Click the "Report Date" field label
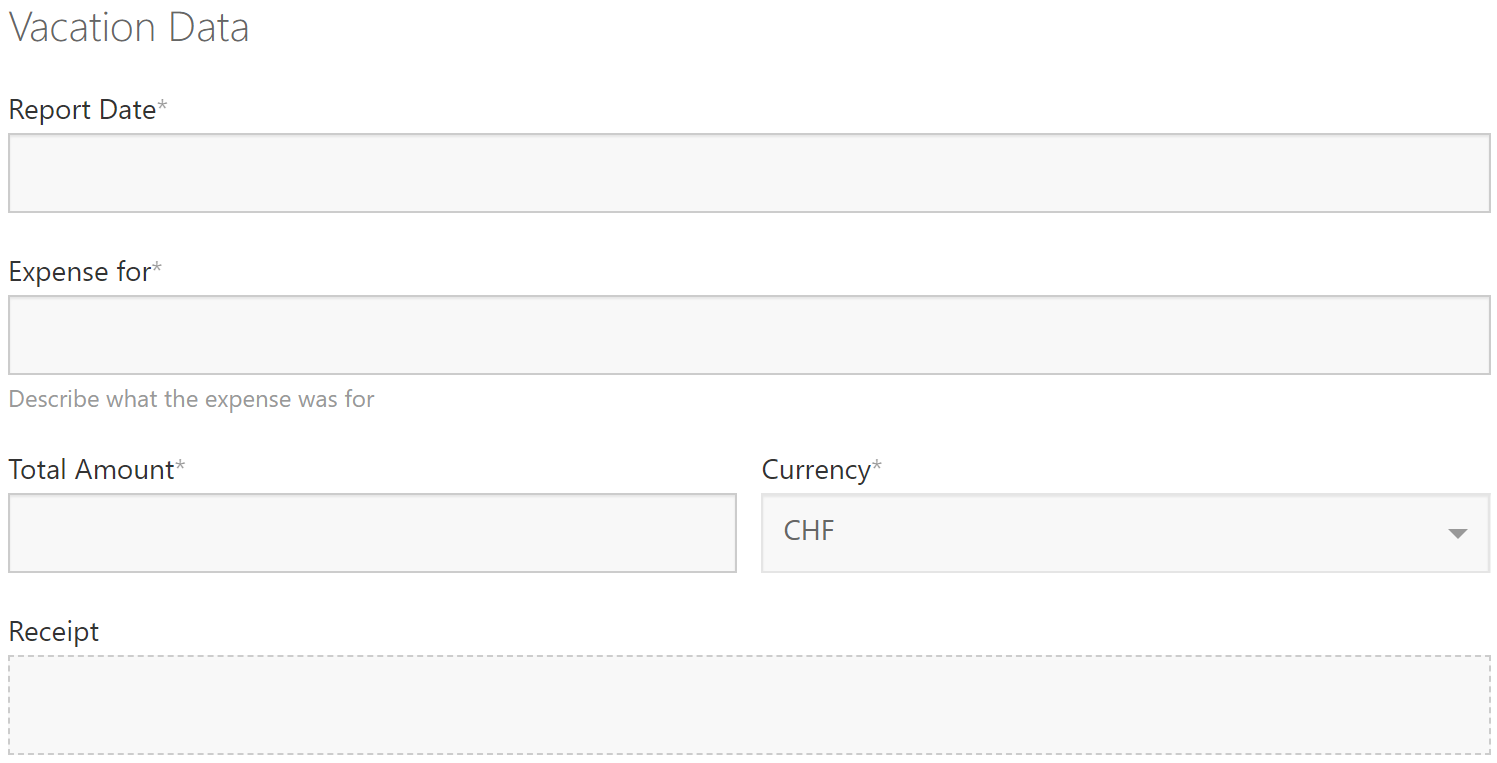1497x763 pixels. (x=82, y=110)
